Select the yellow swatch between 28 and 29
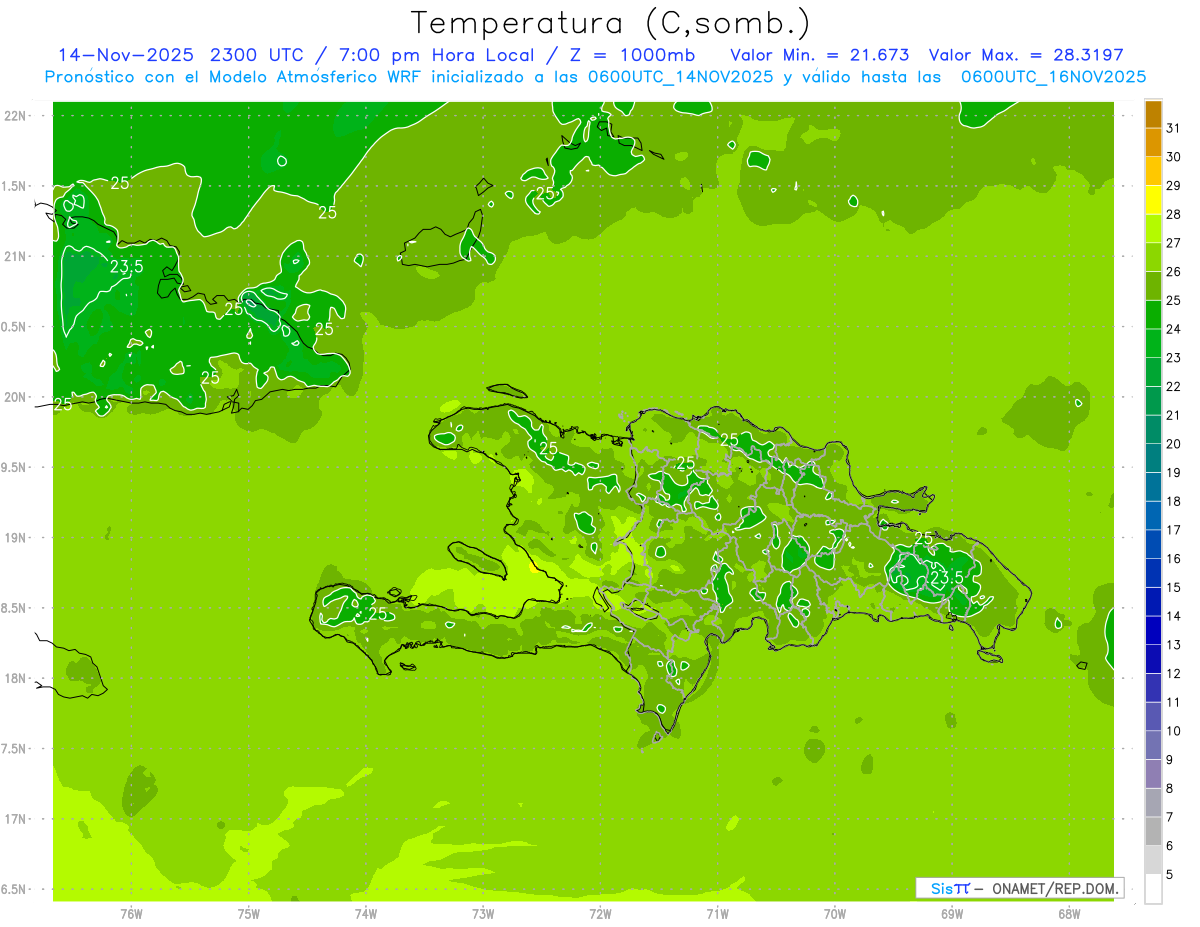This screenshot has height=927, width=1200. [x=1153, y=200]
